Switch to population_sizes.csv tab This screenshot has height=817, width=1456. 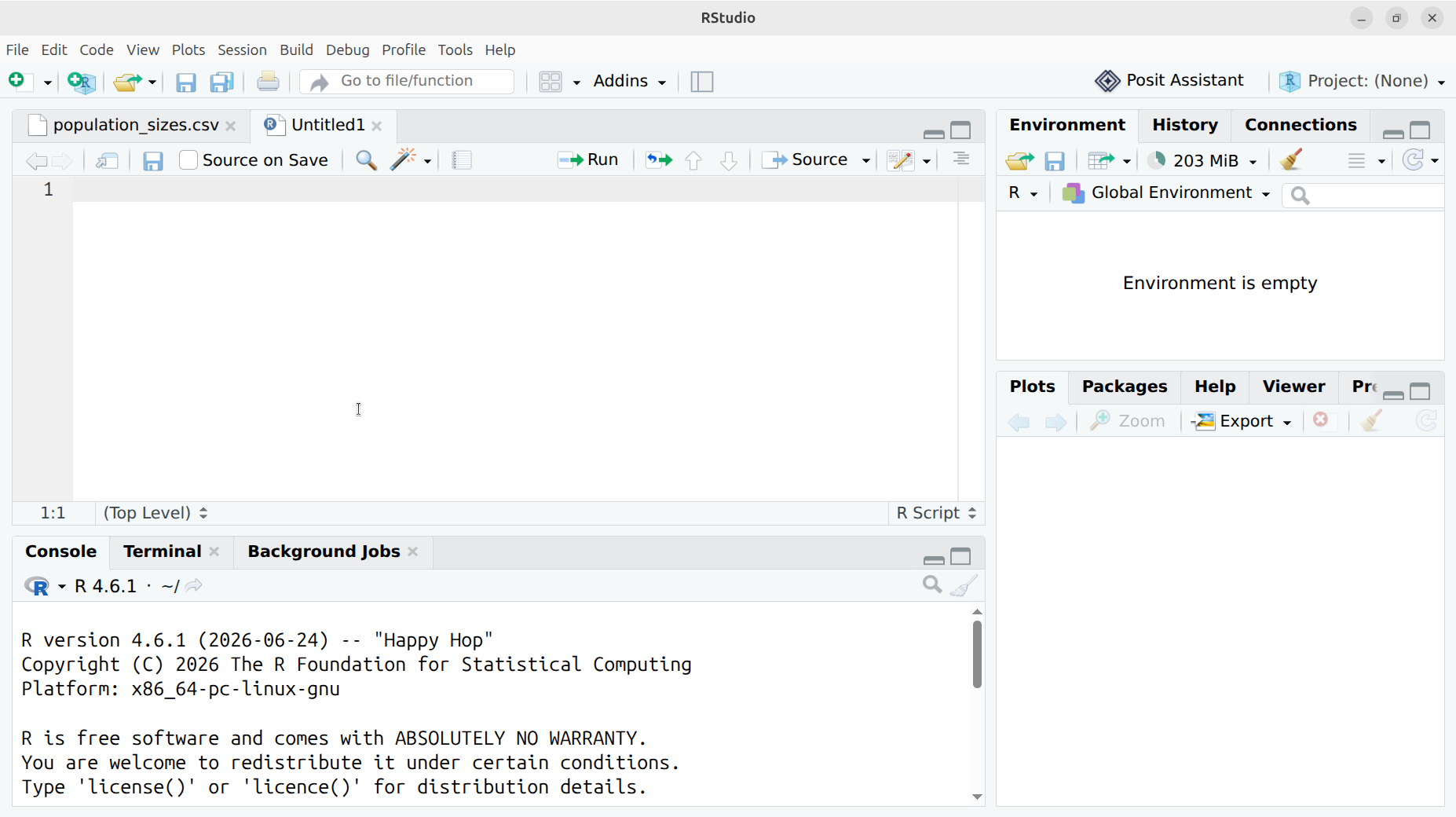(136, 125)
